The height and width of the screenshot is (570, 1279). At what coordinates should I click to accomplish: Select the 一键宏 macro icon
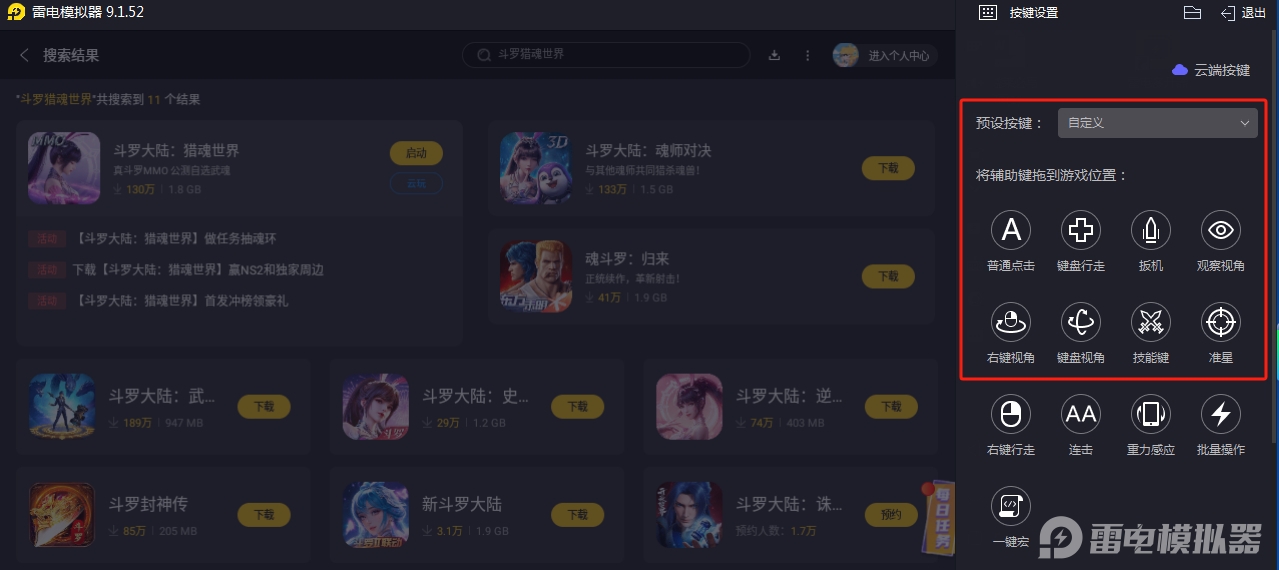pos(1011,506)
